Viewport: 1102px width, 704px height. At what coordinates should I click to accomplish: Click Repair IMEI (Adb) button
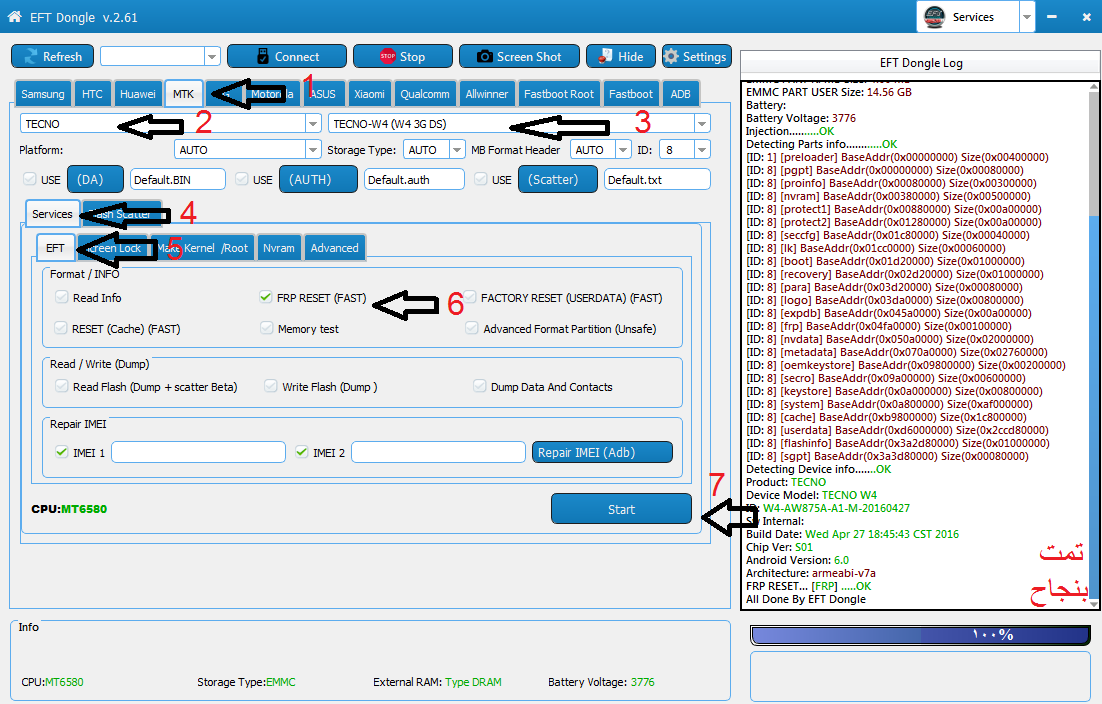coord(602,452)
